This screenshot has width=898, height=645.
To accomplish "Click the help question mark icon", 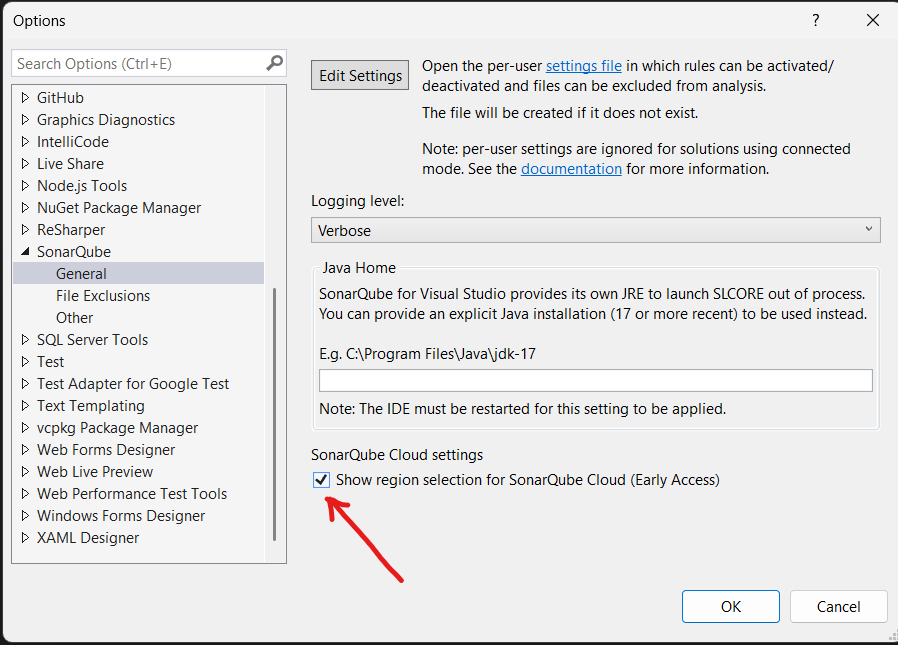I will point(816,20).
